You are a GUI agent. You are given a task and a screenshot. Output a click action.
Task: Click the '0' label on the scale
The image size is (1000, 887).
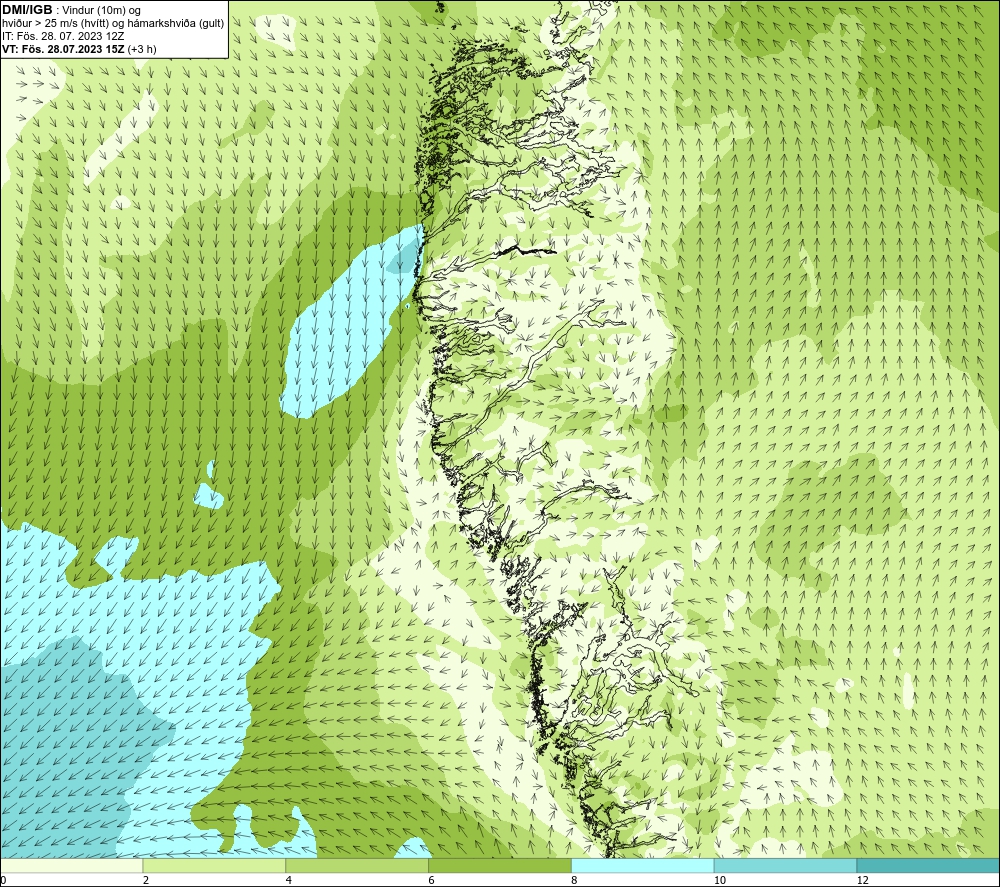[x=3, y=881]
